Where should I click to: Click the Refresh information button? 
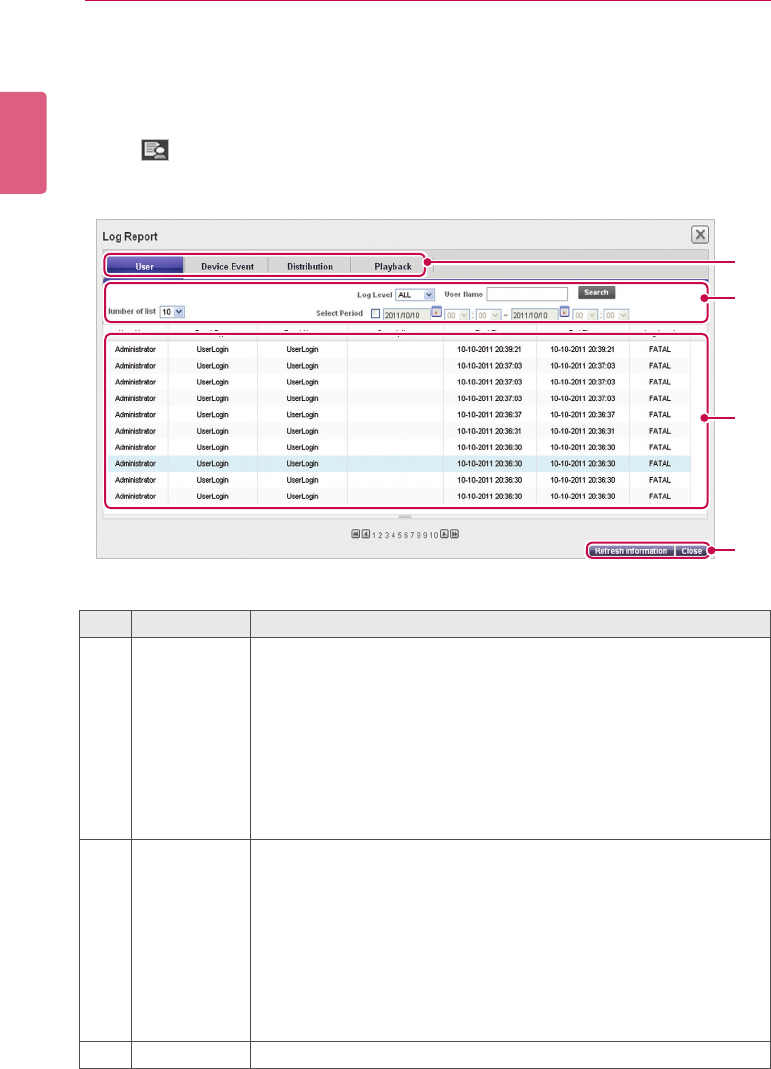(631, 551)
